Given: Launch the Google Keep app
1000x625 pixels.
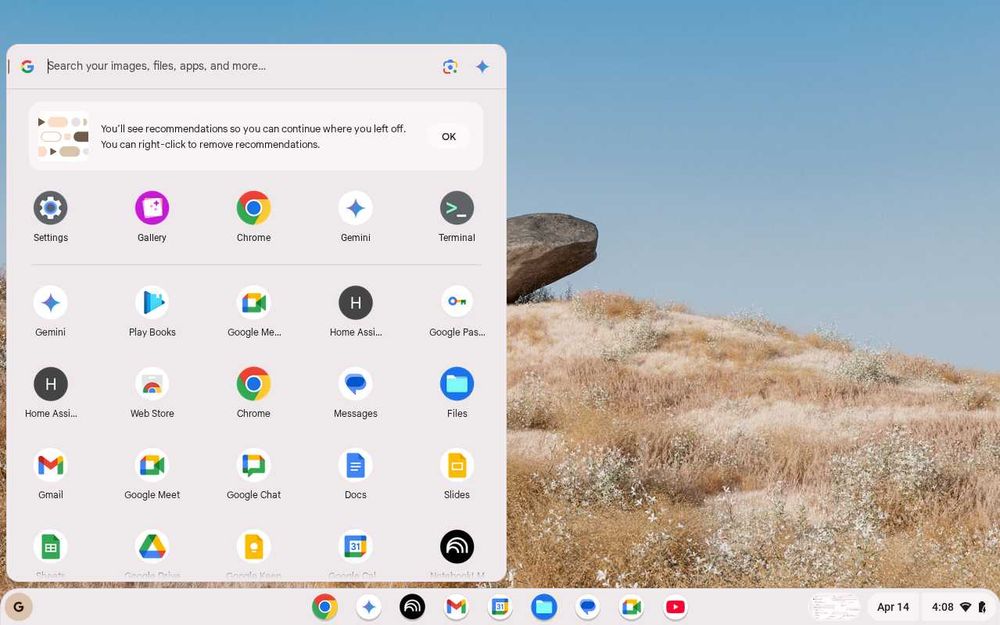Looking at the screenshot, I should click(253, 547).
